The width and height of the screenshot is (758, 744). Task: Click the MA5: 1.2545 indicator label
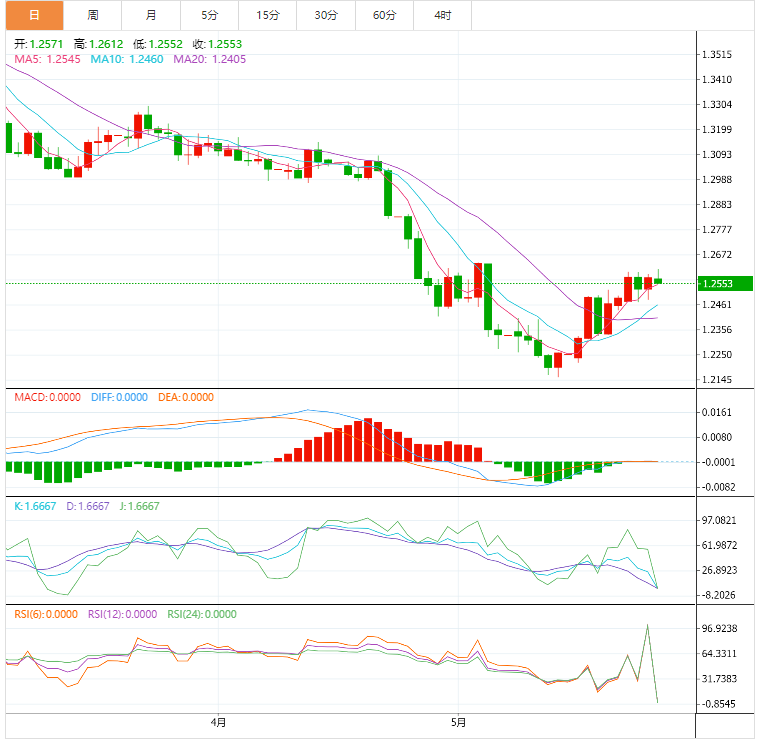pyautogui.click(x=47, y=59)
